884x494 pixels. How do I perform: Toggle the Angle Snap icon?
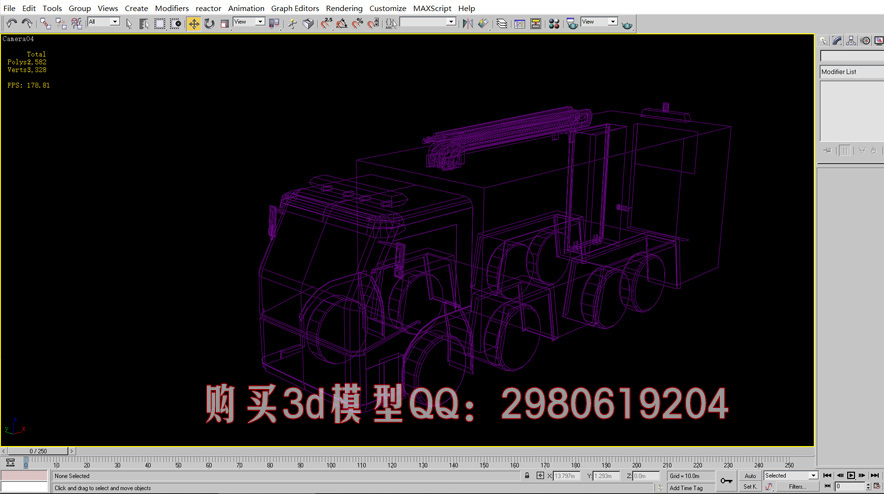[x=342, y=23]
